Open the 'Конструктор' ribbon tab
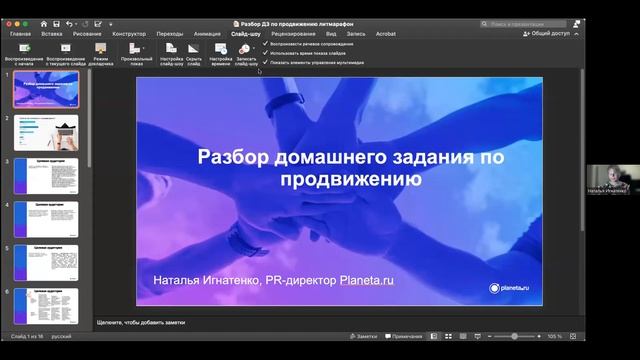Screen dimensions: 640x360 (x=129, y=34)
